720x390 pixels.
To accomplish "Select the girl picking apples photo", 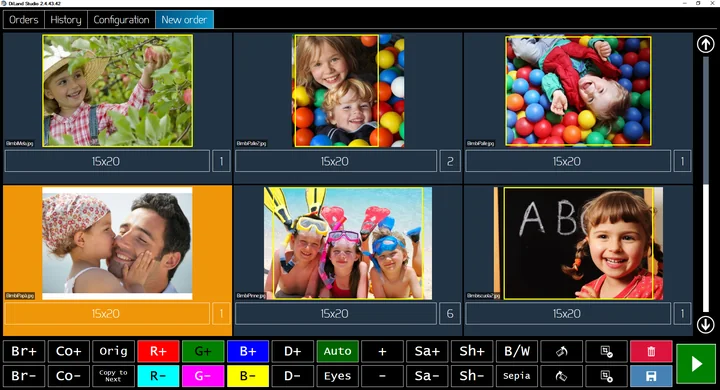I will [x=118, y=91].
